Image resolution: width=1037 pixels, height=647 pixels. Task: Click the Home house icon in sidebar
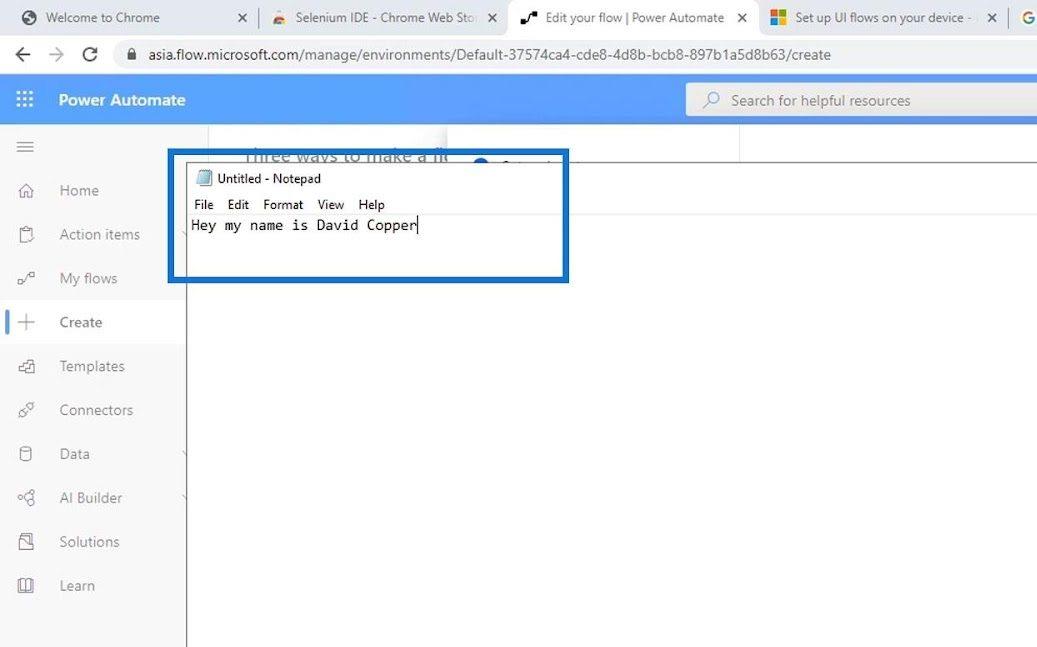pos(26,191)
